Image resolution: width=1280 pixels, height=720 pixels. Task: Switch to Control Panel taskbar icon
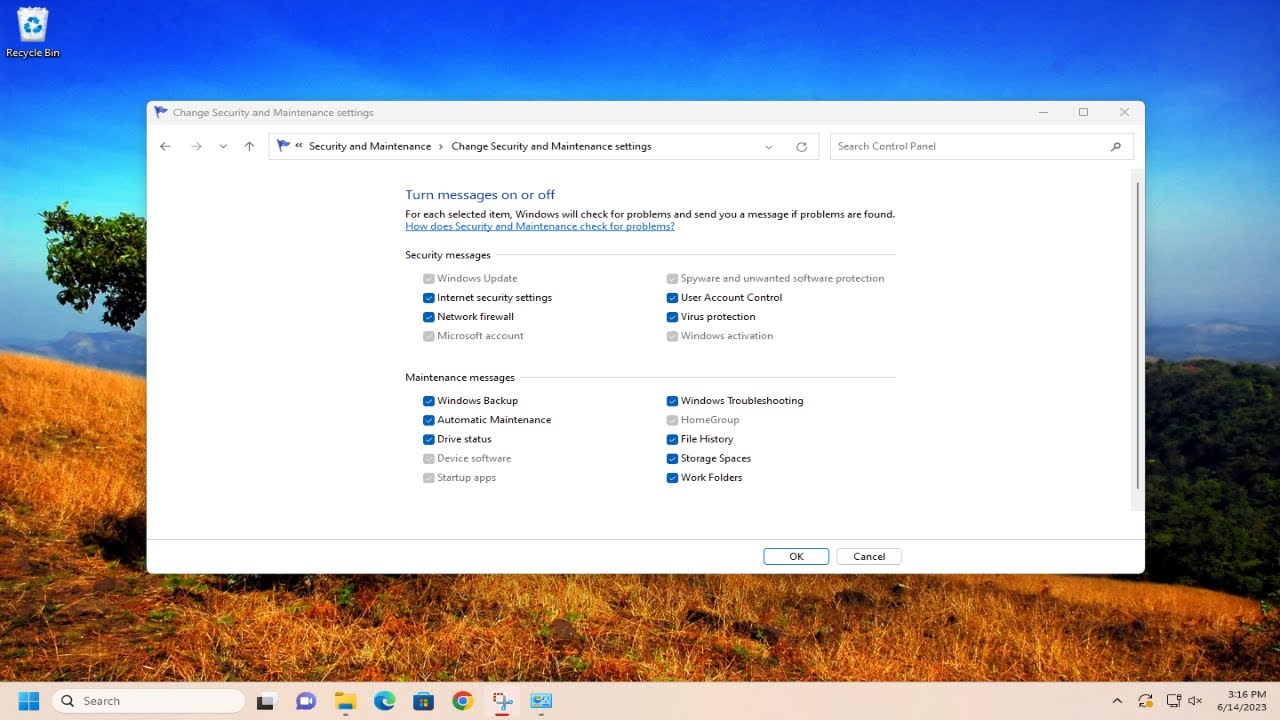[541, 701]
